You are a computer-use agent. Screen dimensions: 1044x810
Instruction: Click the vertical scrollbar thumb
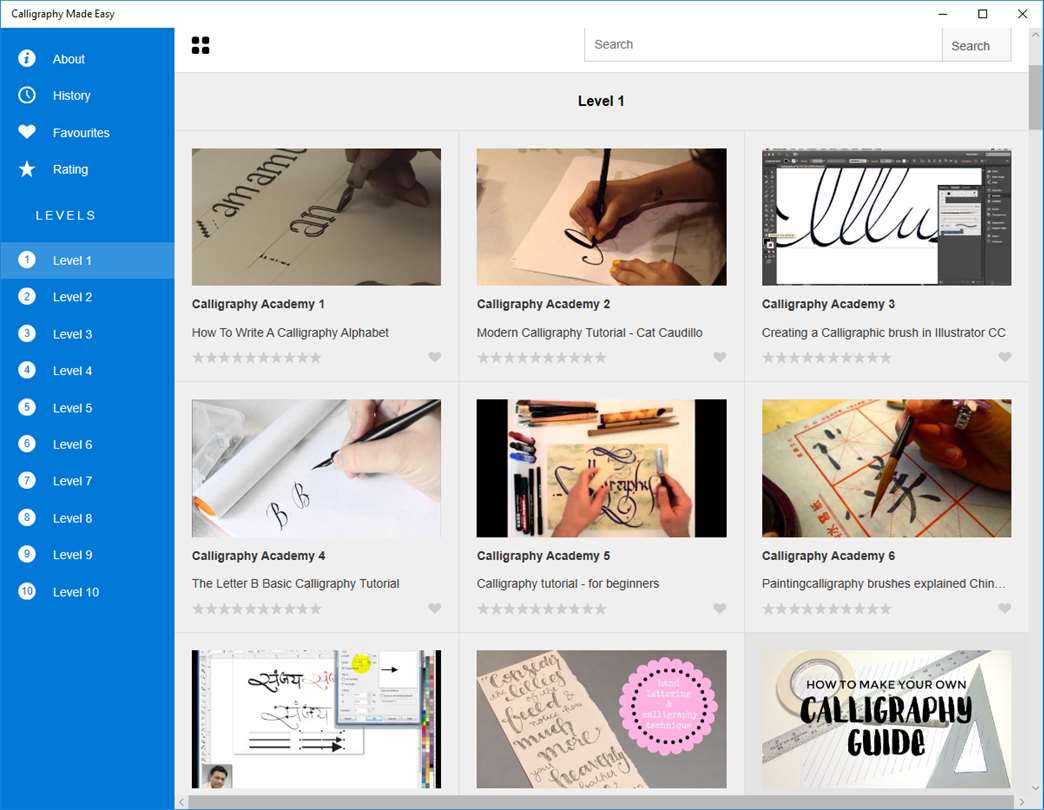point(1035,98)
